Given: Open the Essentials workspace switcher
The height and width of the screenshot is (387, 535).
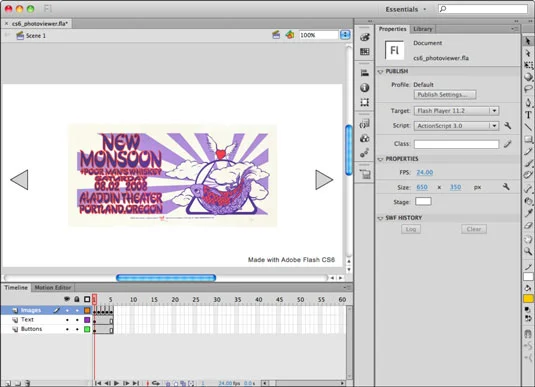Looking at the screenshot, I should point(406,9).
